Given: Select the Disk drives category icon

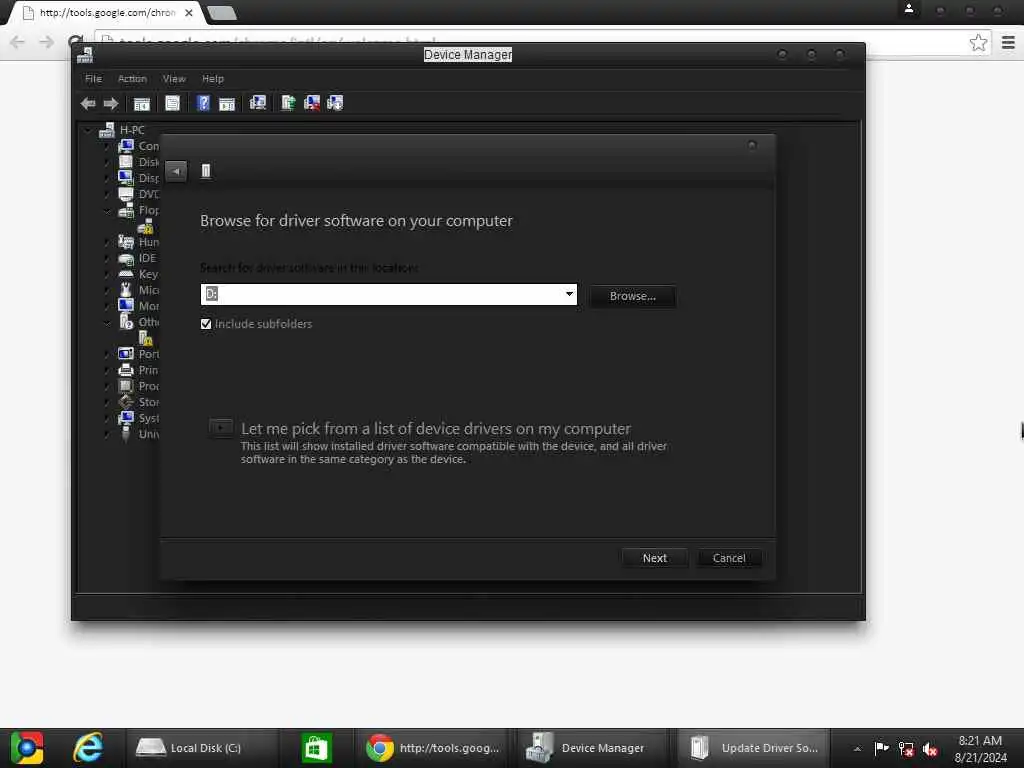Looking at the screenshot, I should coord(126,162).
